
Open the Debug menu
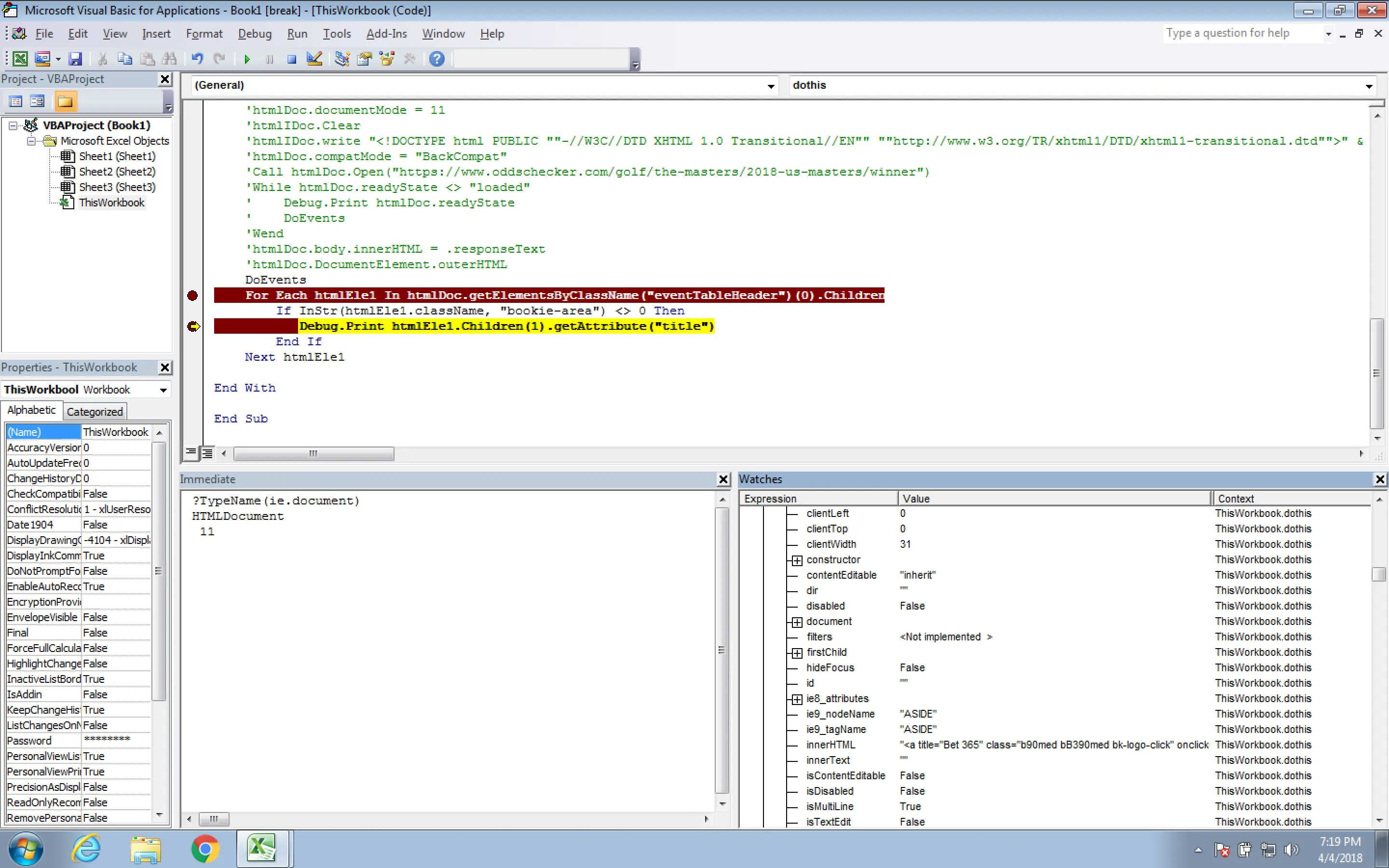[254, 34]
